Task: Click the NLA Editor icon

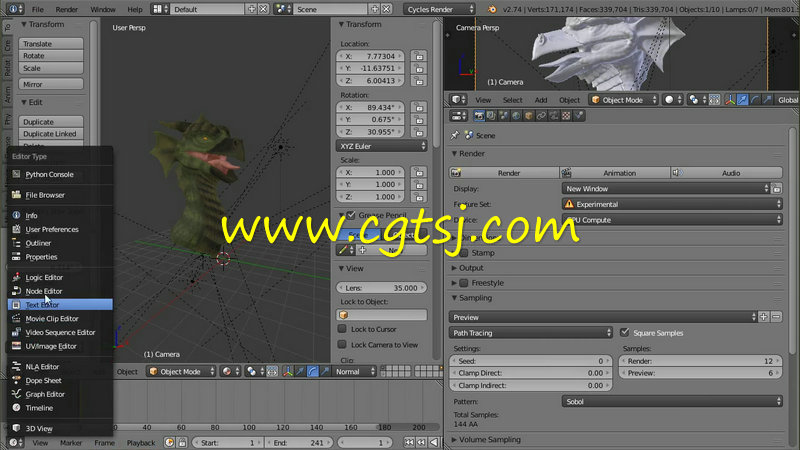Action: point(16,366)
